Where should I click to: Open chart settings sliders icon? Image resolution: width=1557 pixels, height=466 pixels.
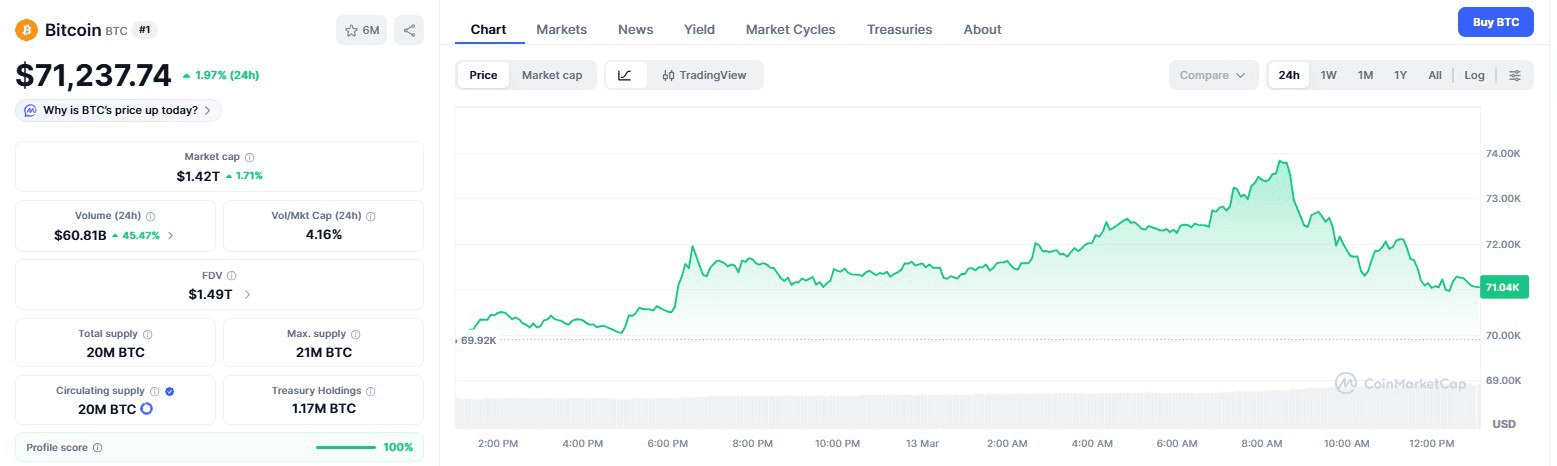click(x=1515, y=75)
